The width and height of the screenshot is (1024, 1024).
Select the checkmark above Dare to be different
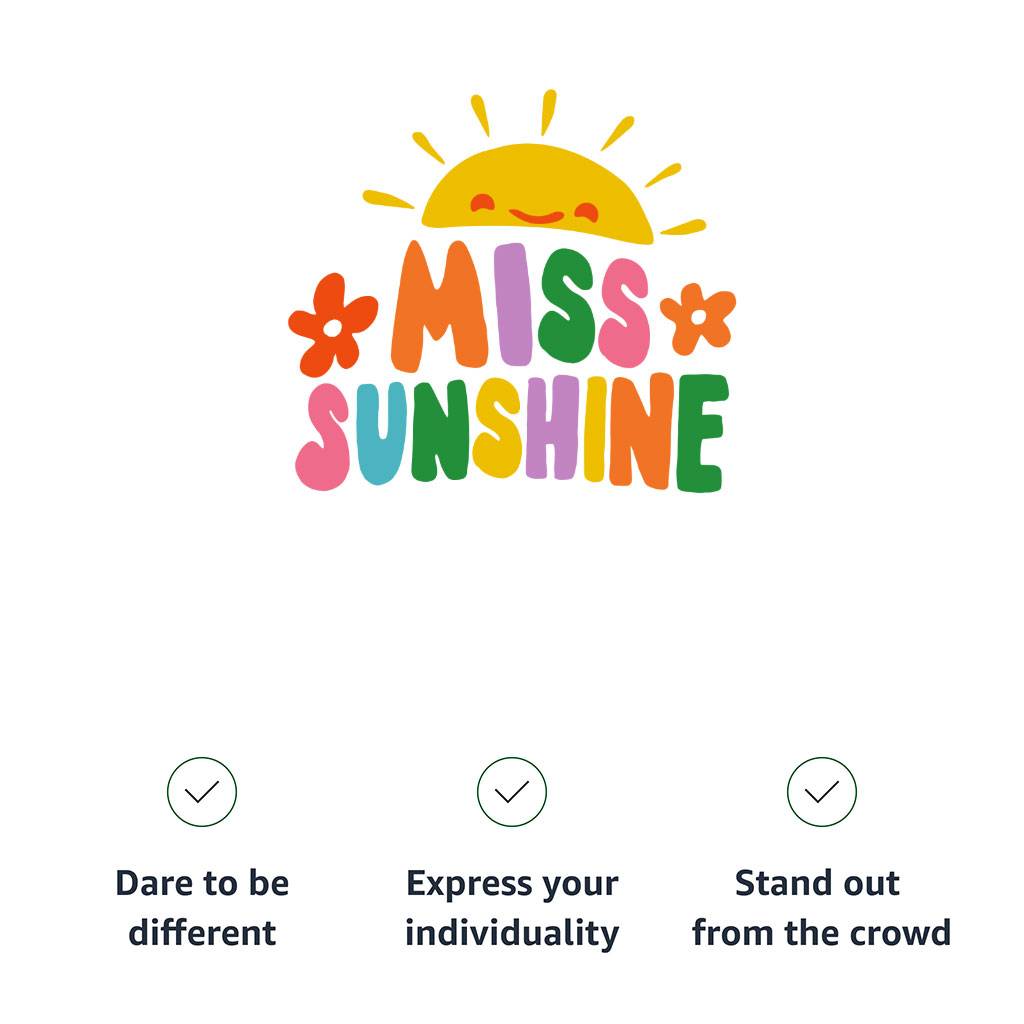tap(202, 792)
